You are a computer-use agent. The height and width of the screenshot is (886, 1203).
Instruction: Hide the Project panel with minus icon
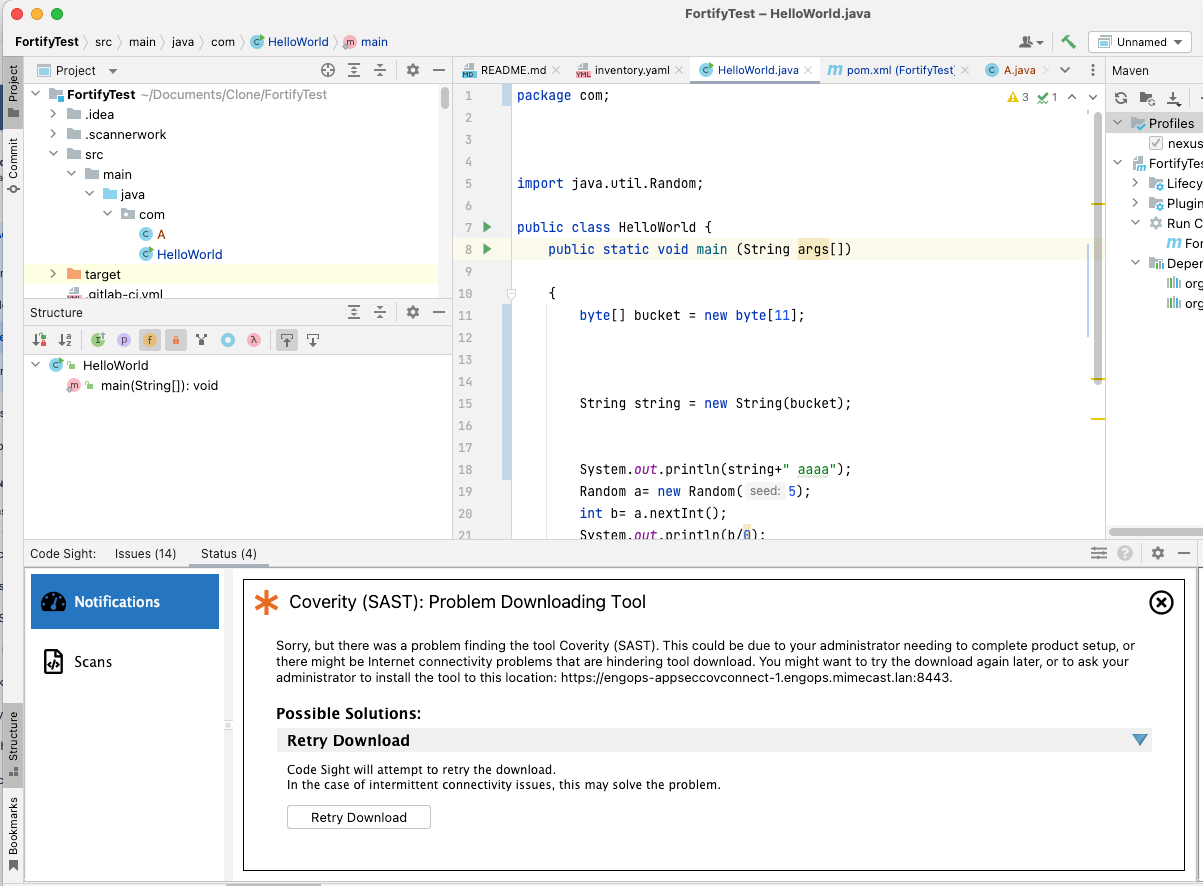tap(438, 70)
